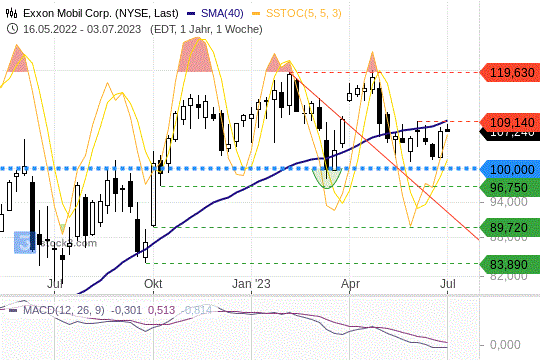This screenshot has height=360, width=540.
Task: Select the 119,630 red resistance price tag
Action: [x=509, y=73]
